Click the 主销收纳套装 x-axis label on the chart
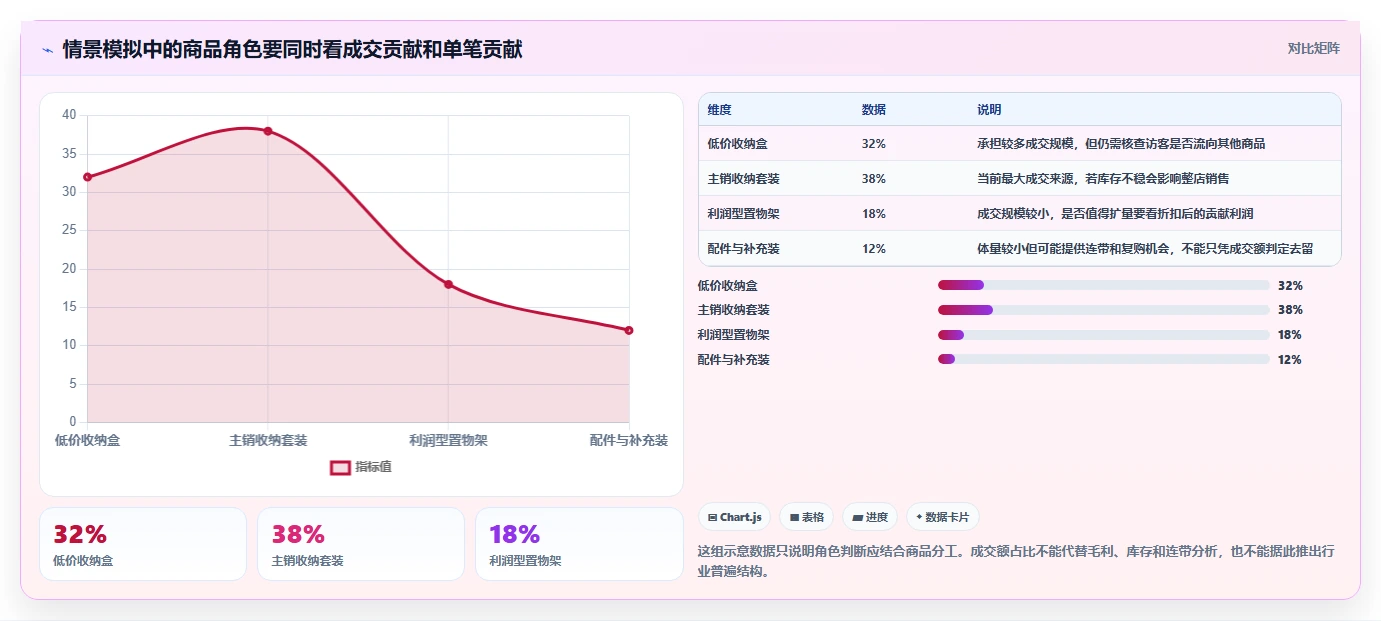 (268, 440)
